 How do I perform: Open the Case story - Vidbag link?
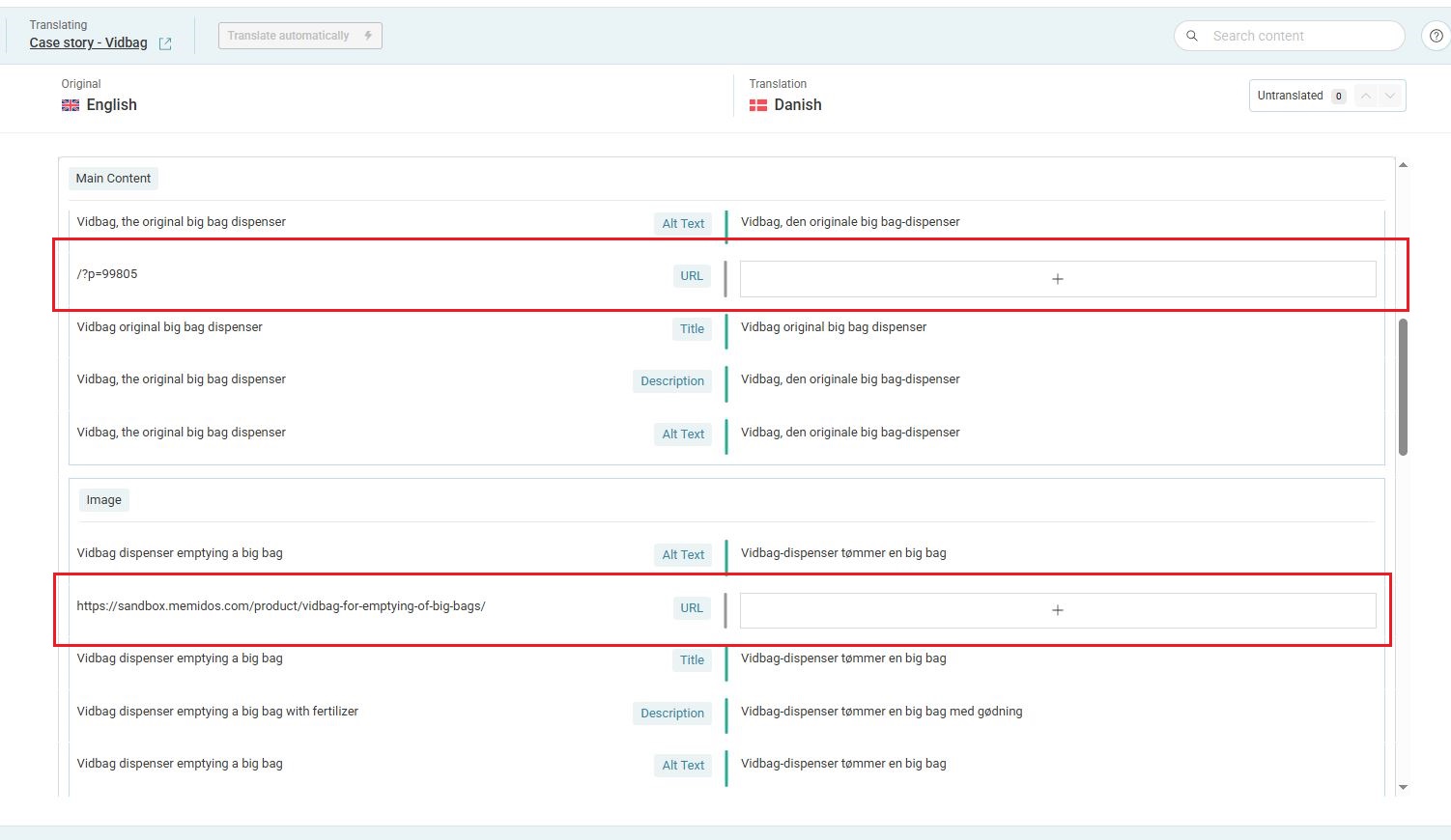[88, 43]
